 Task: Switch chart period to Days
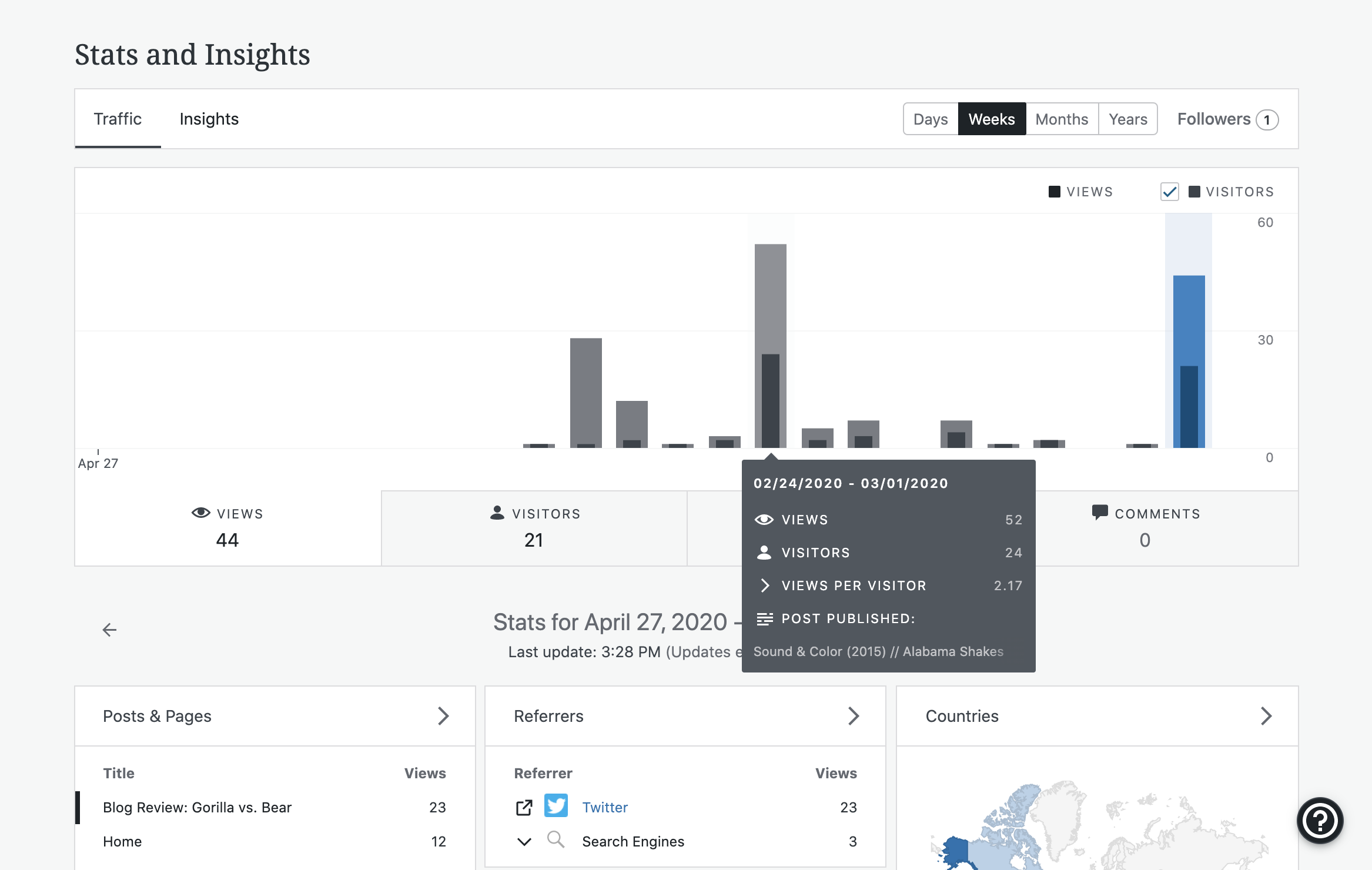click(x=930, y=119)
